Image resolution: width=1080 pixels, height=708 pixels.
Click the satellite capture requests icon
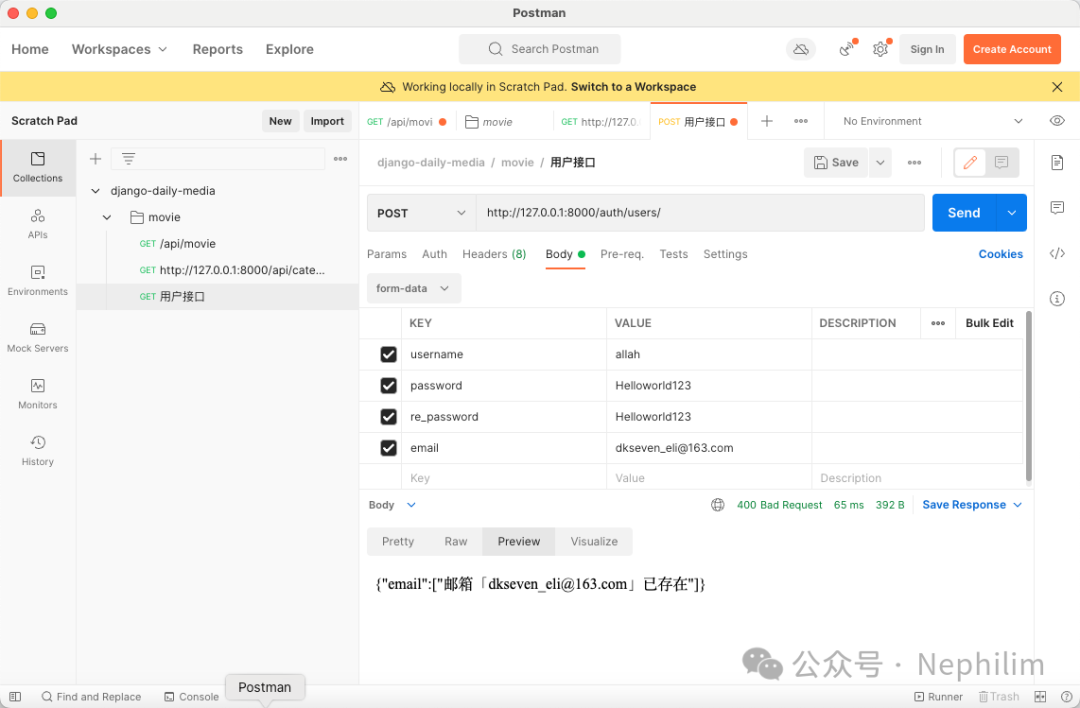847,49
